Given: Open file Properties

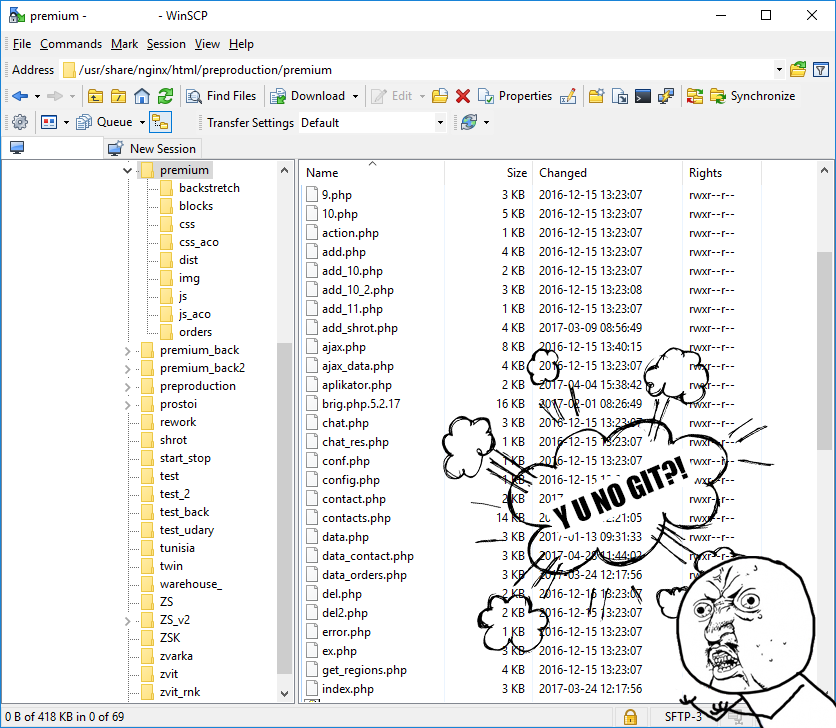Looking at the screenshot, I should 515,96.
